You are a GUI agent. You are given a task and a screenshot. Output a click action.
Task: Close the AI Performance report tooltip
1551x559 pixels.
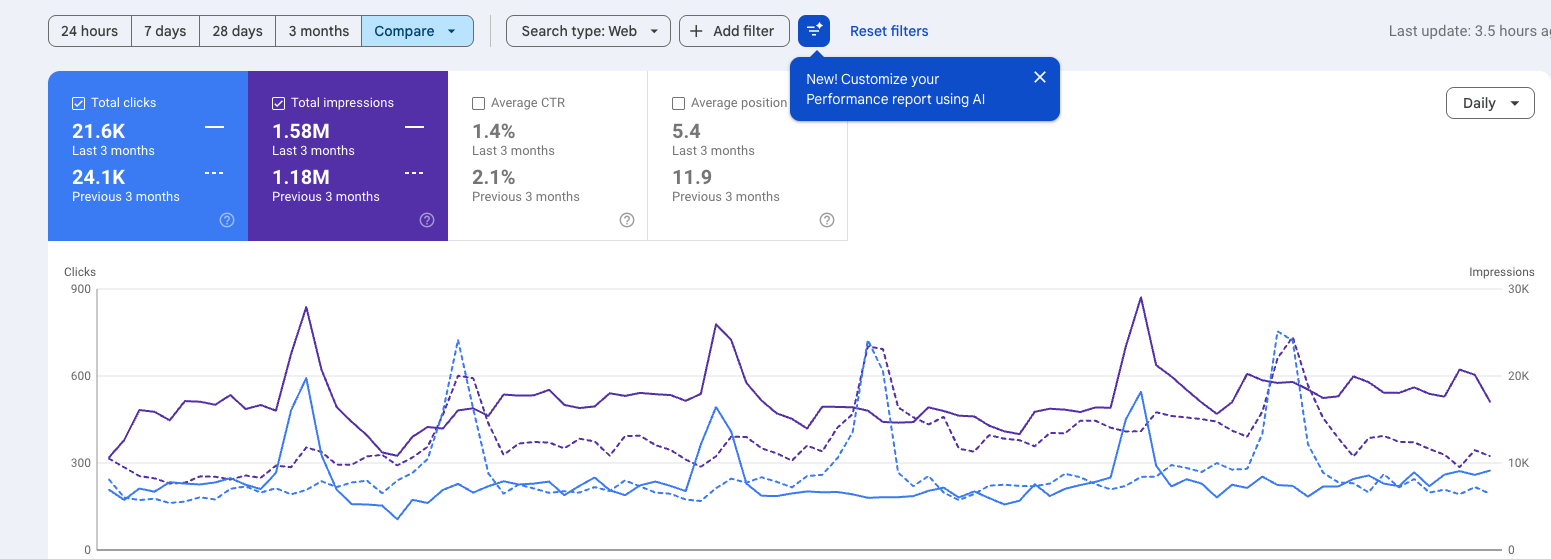coord(1040,77)
